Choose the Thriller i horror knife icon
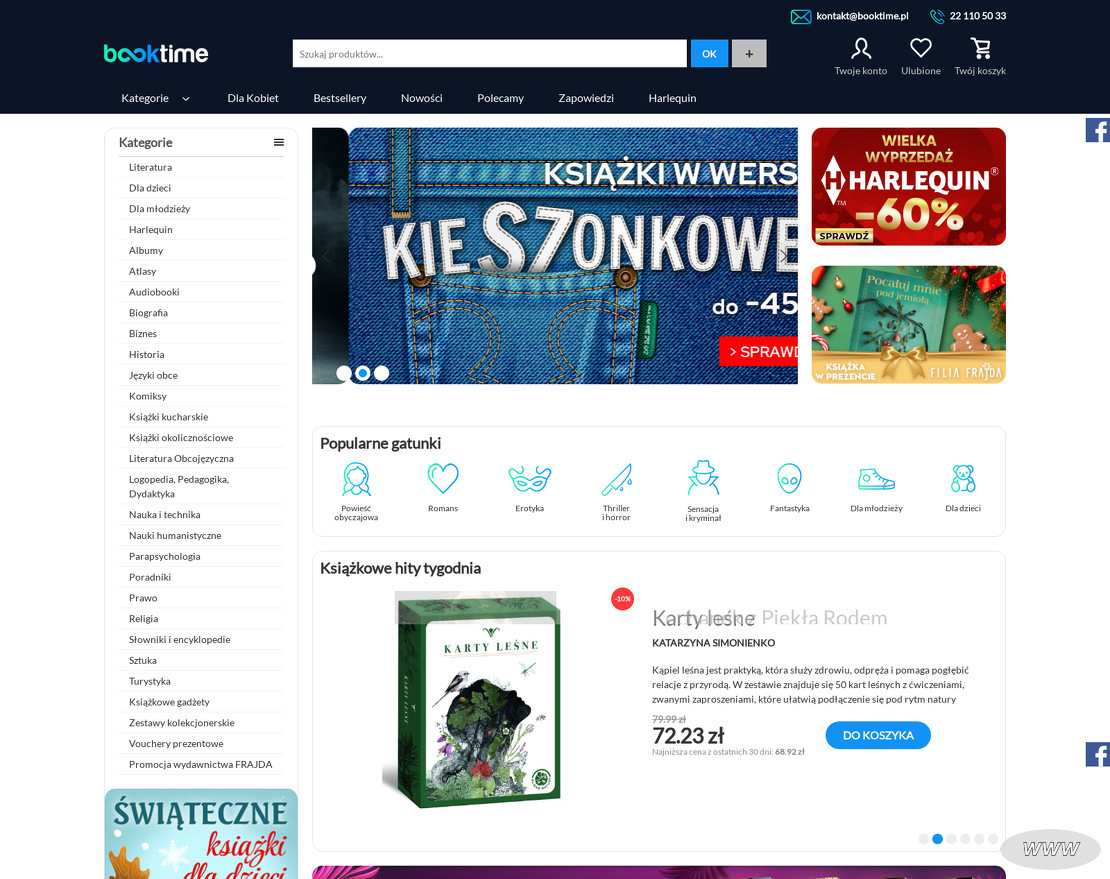This screenshot has height=879, width=1110. 616,479
